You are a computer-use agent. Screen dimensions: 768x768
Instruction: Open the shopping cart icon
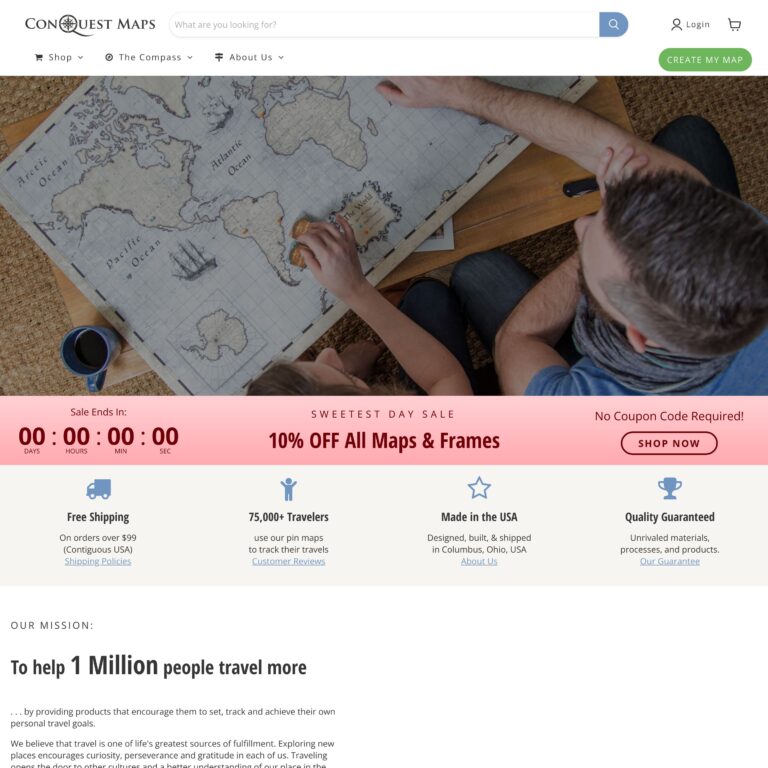pos(735,24)
